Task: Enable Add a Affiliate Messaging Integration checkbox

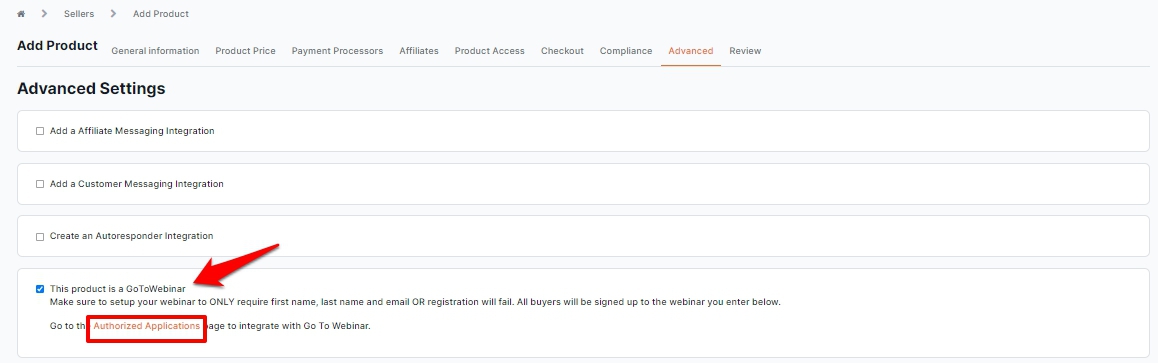Action: pos(40,131)
